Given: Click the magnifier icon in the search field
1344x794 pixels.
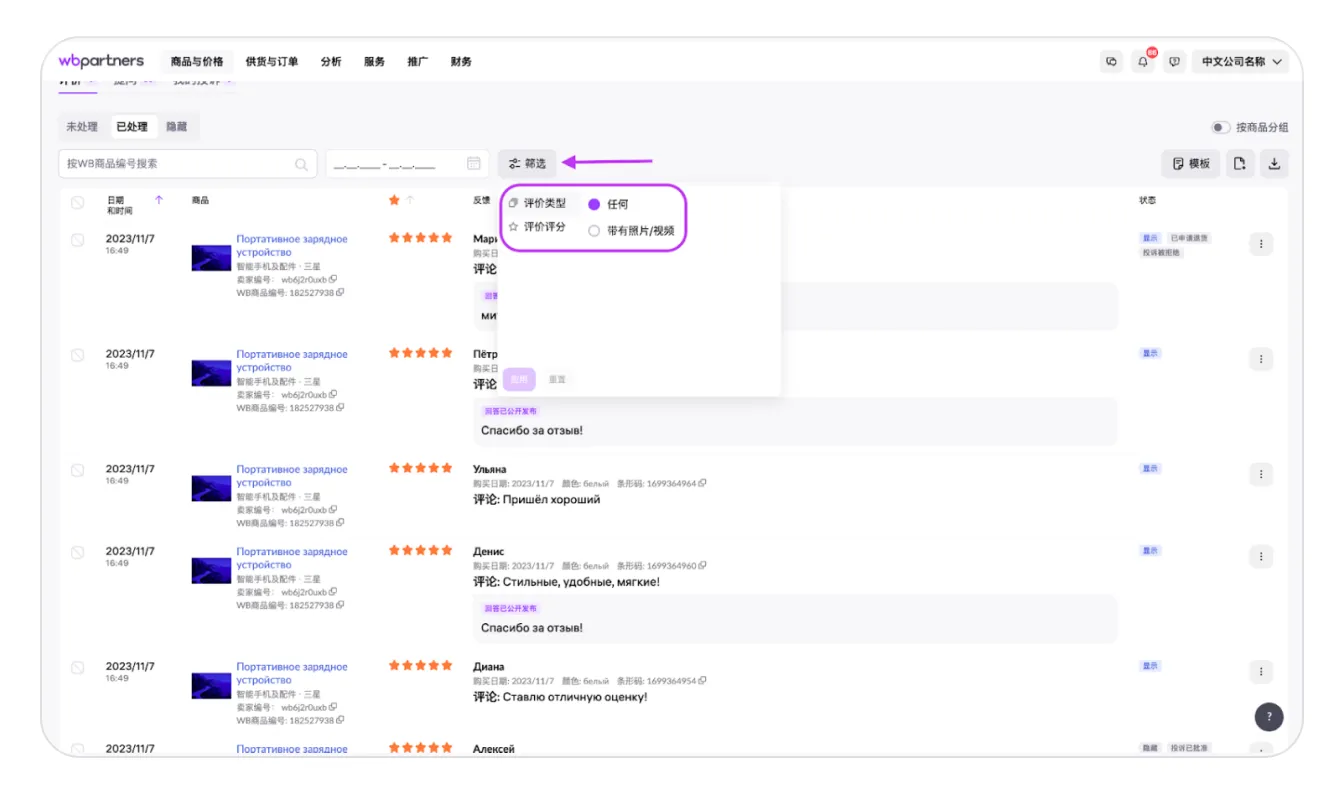Looking at the screenshot, I should tap(301, 164).
